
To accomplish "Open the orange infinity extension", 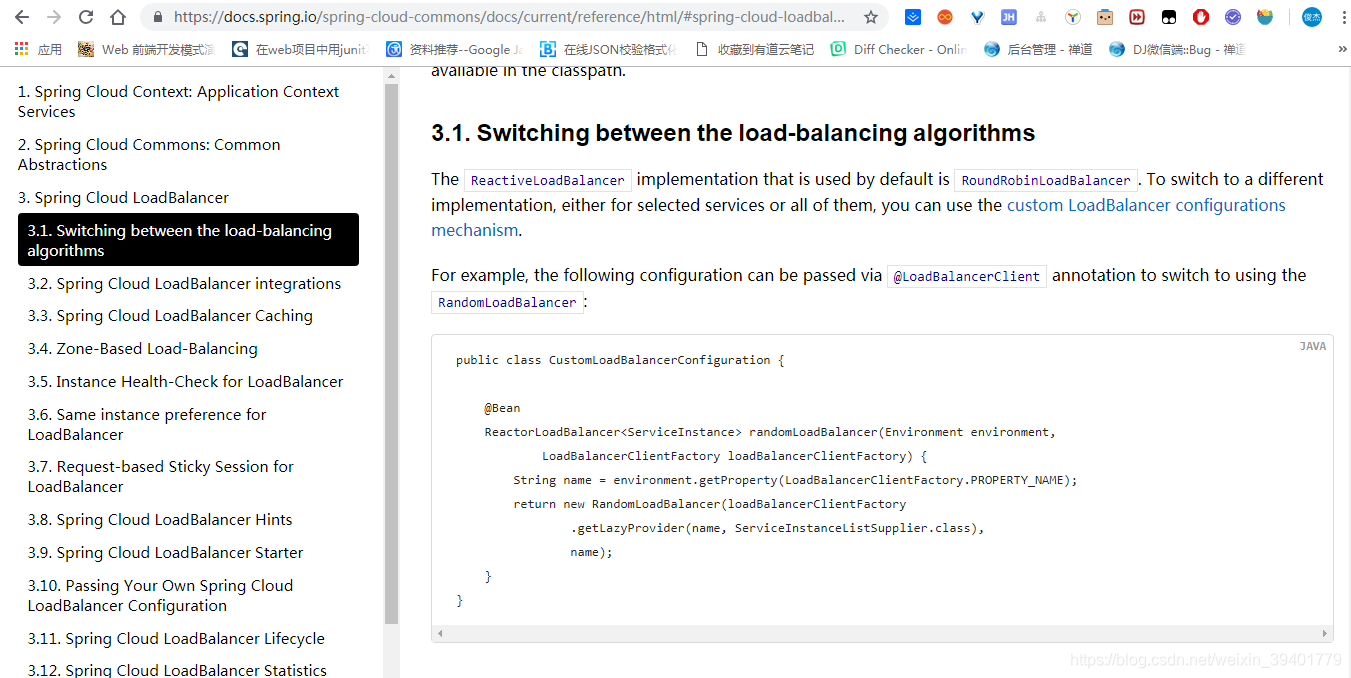I will 945,17.
